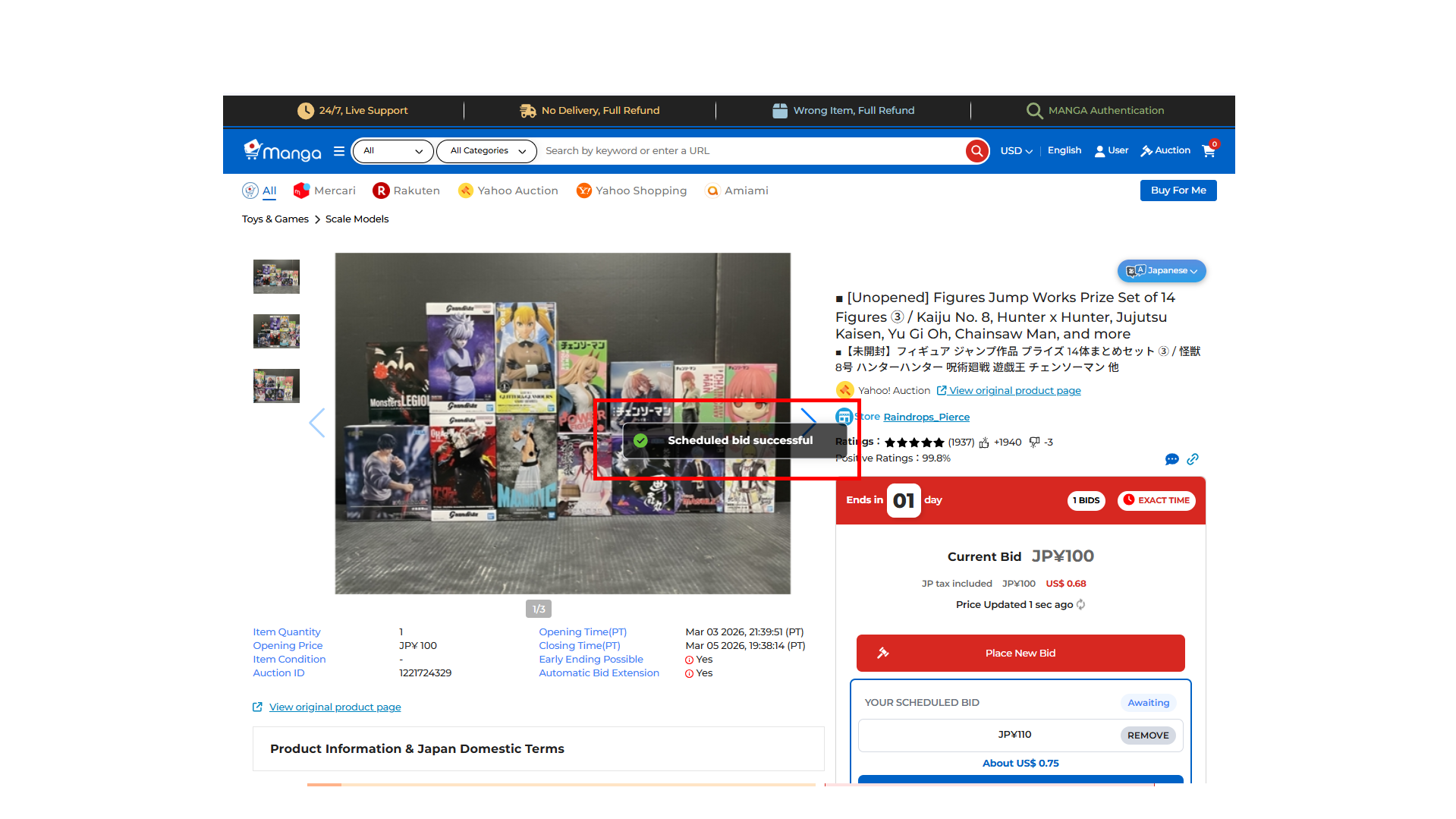Open the shopping cart icon

[x=1209, y=151]
